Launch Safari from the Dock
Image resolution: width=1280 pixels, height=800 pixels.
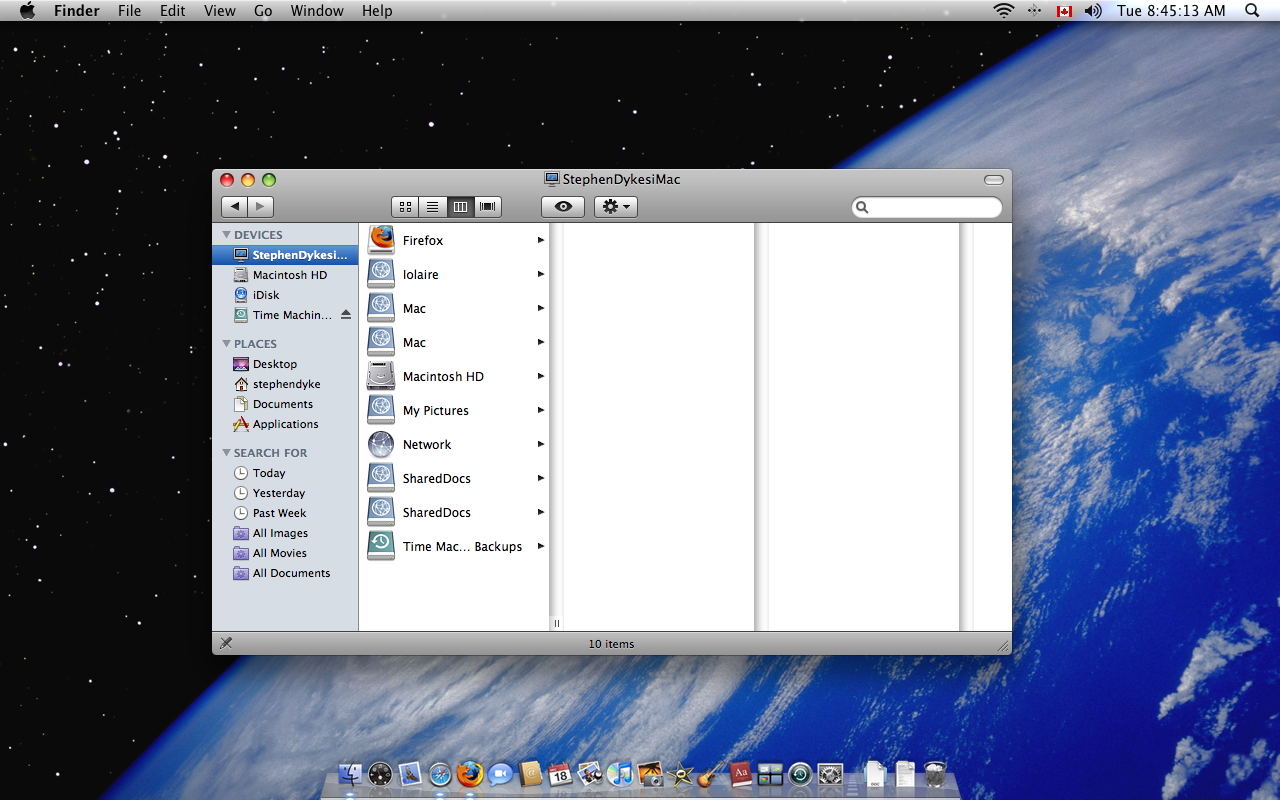coord(440,773)
